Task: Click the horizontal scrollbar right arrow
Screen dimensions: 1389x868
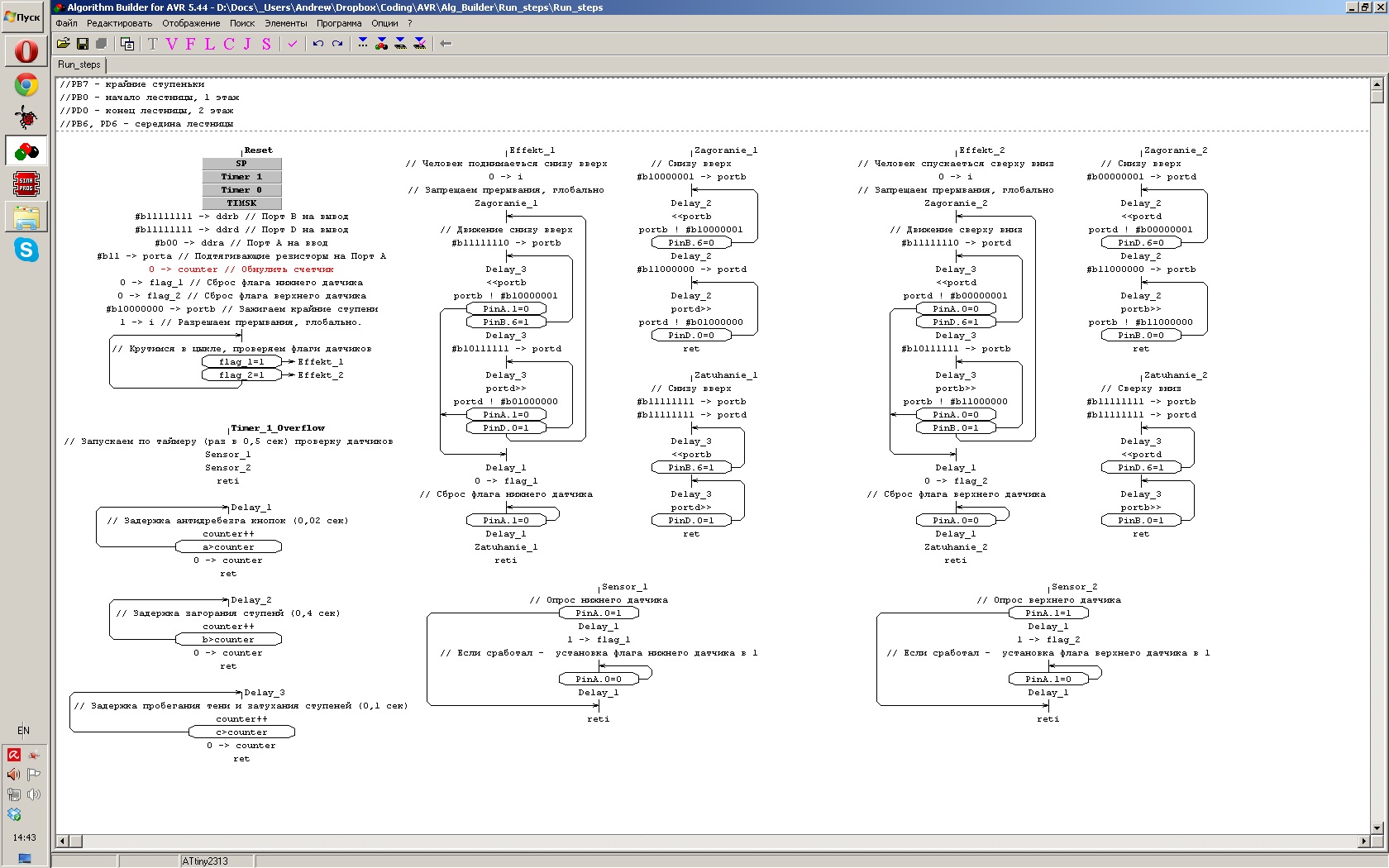Action: [x=1363, y=842]
